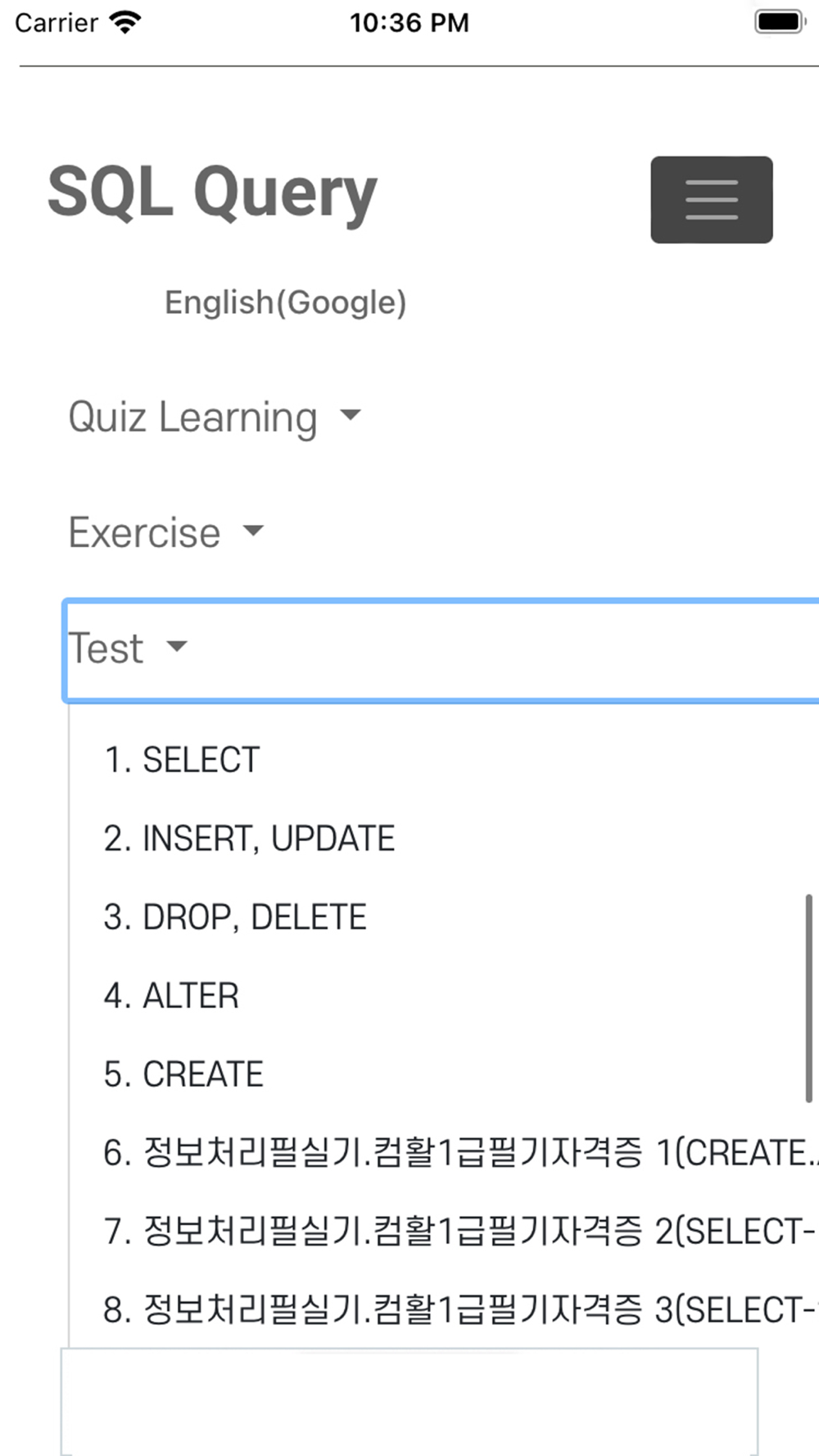Choose 2. INSERT, UPDATE test
The image size is (819, 1456).
pyautogui.click(x=249, y=839)
